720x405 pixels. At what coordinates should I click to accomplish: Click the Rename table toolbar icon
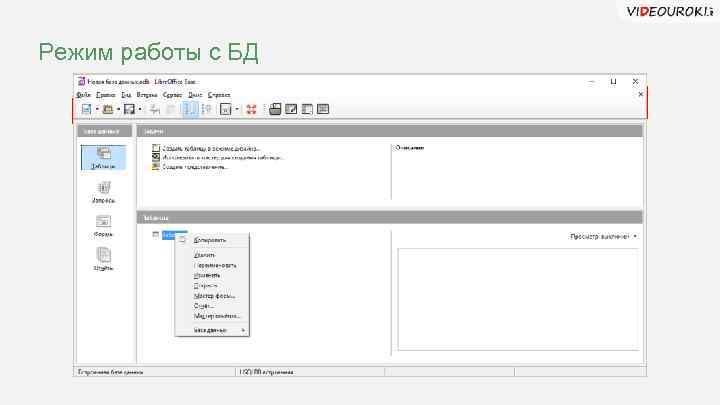[x=323, y=109]
